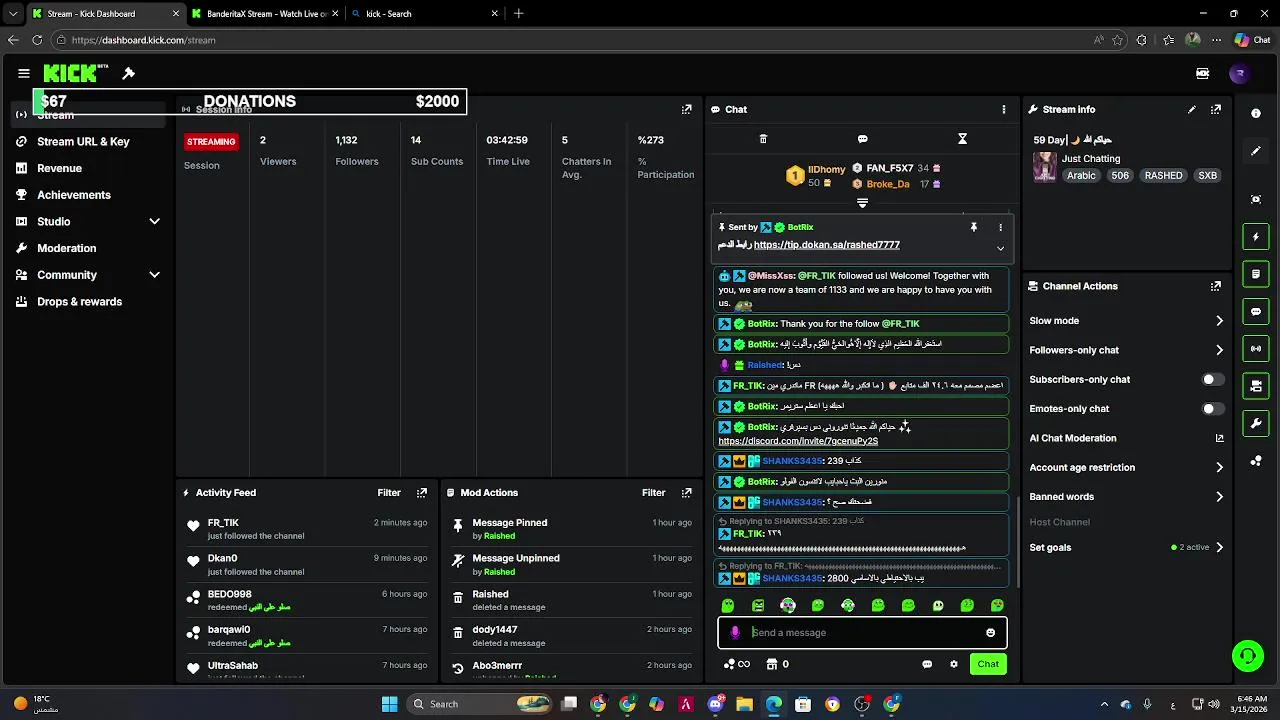Screen dimensions: 1280x720
Task: Click the browser address bar URL
Action: [x=144, y=40]
